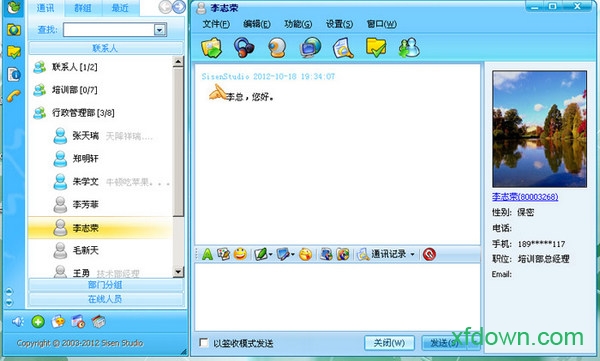Click the green pen handwriting icon

click(x=261, y=254)
